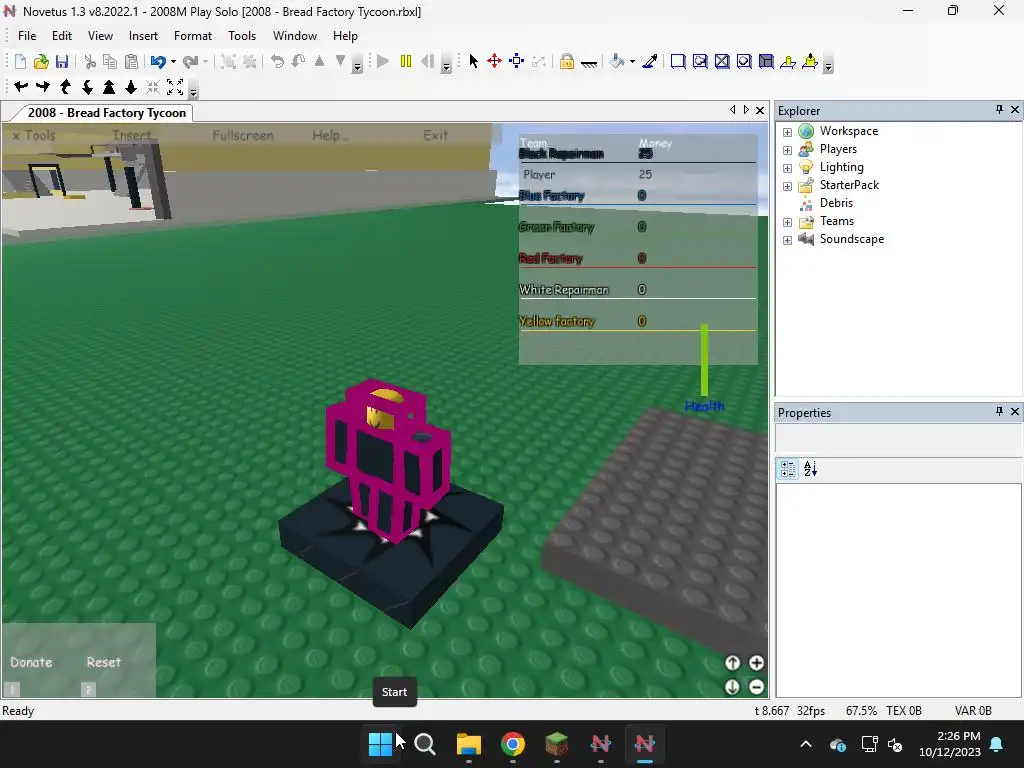
Task: Open the paint bucket color dropdown arrow
Action: click(632, 61)
